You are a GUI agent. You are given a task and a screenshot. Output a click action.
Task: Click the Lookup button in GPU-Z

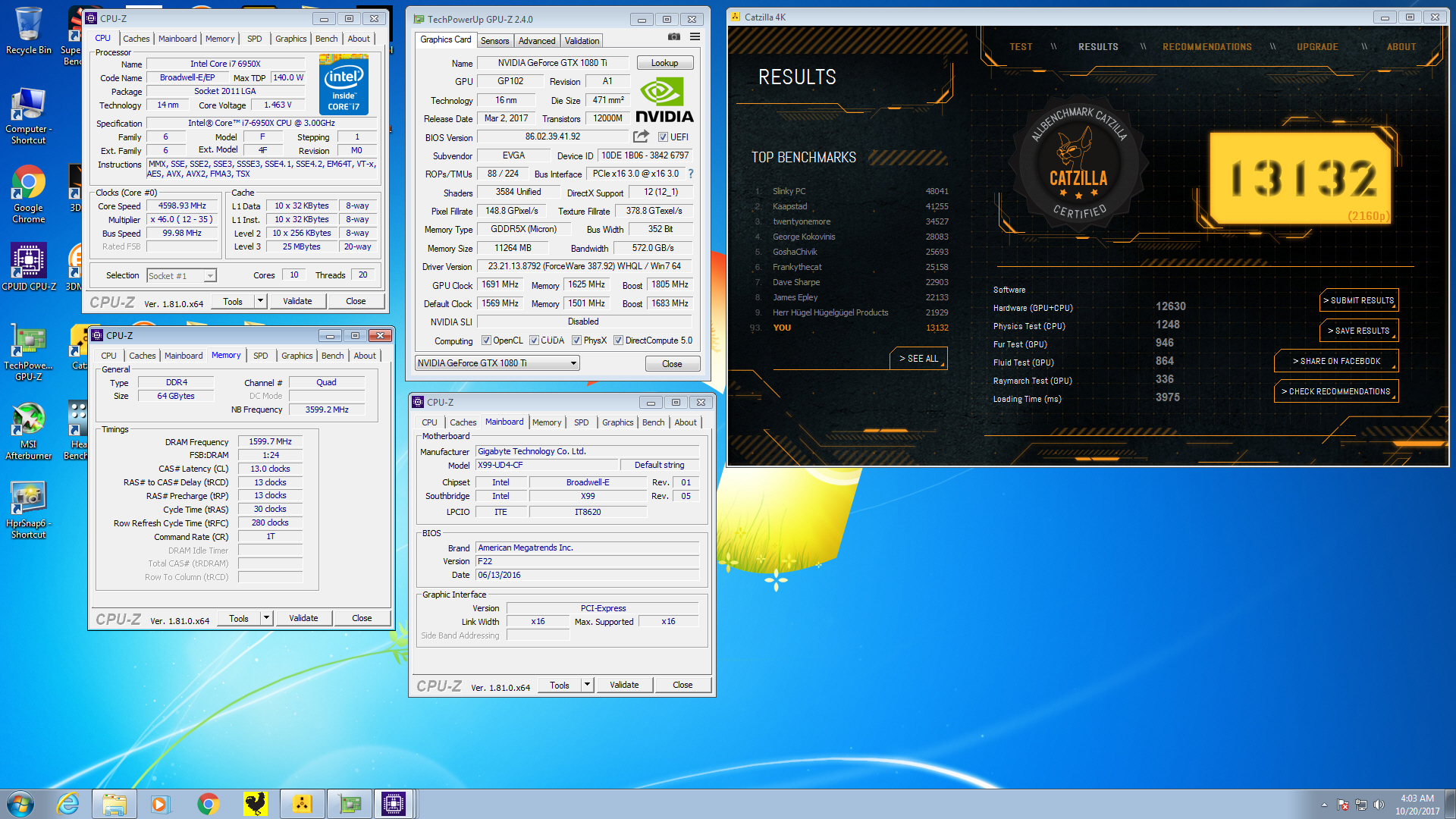[664, 63]
